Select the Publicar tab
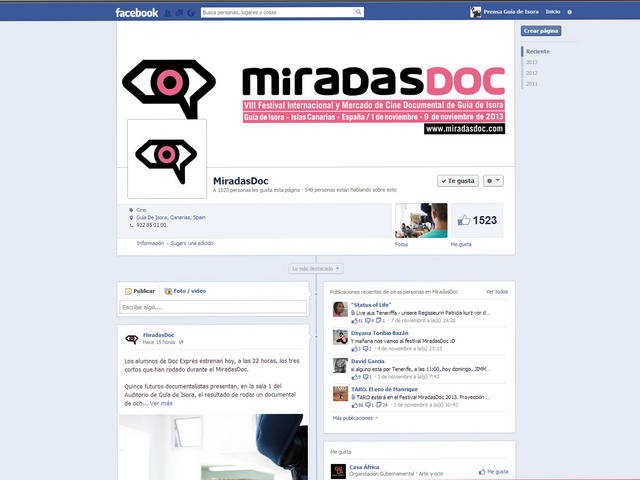Screen dimensions: 640x480 [140, 290]
